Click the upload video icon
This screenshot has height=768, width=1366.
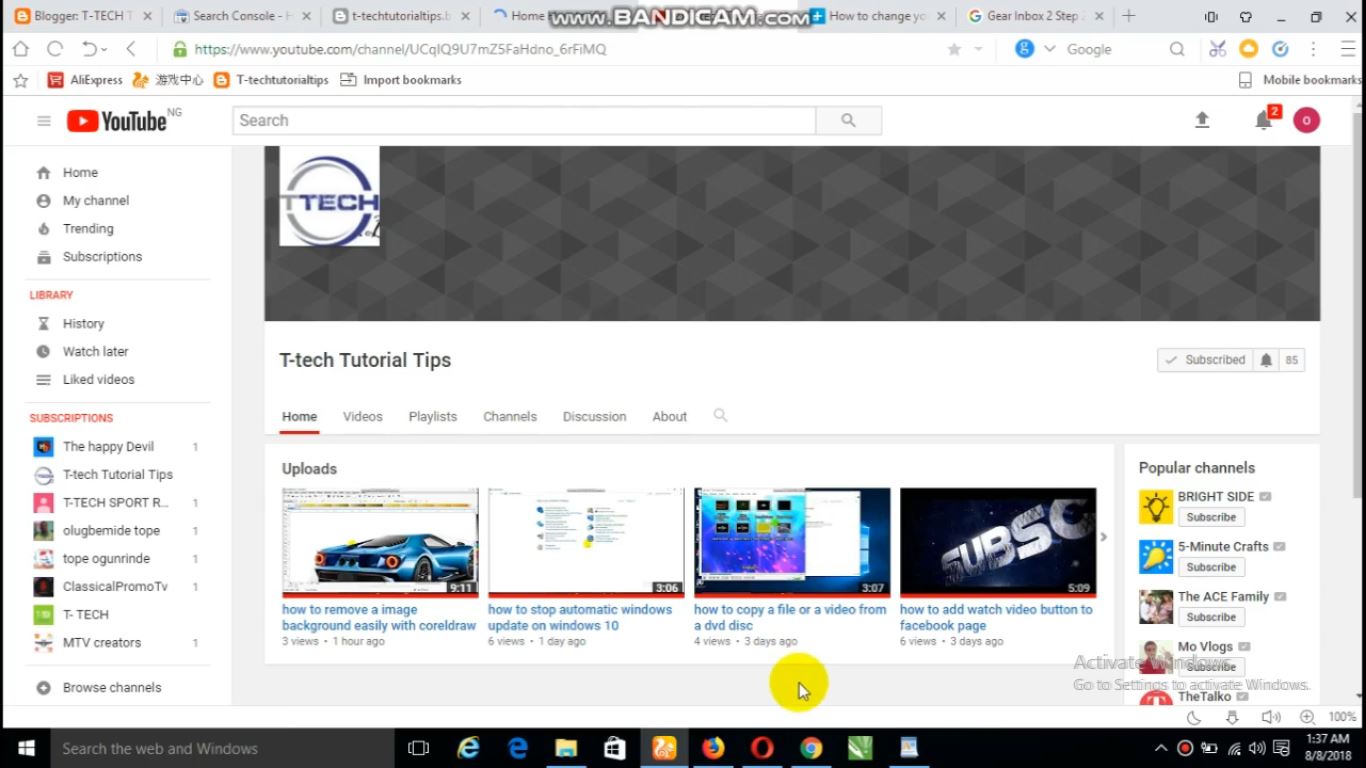[1202, 120]
